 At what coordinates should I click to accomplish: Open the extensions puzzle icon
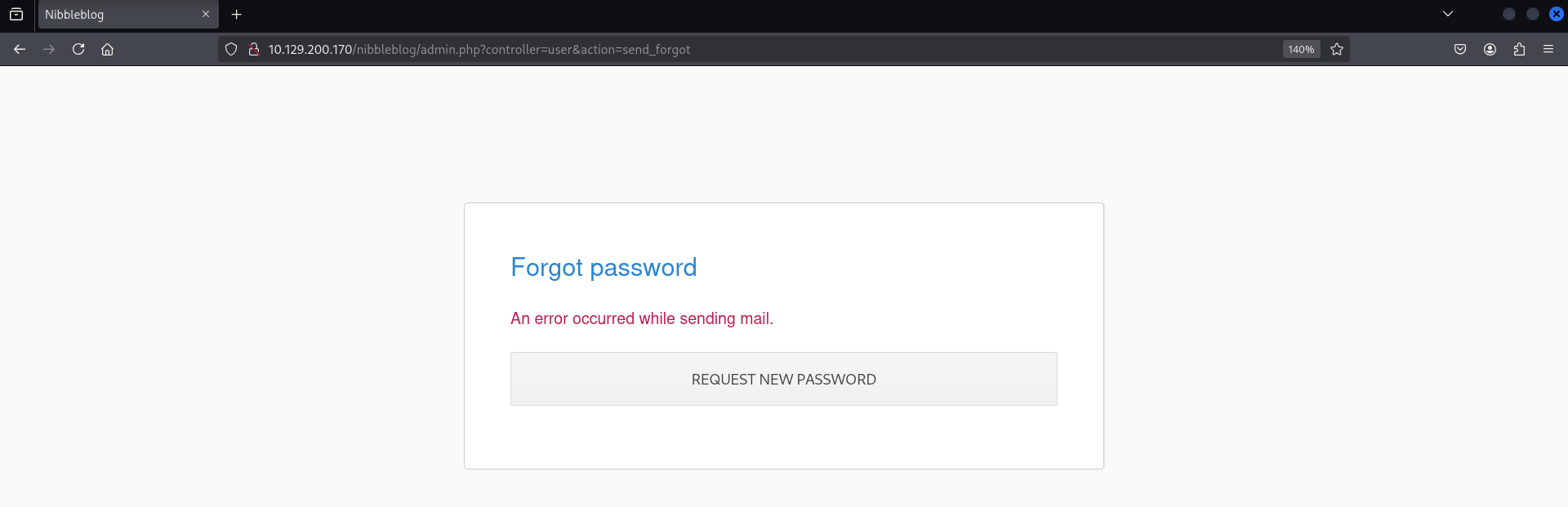tap(1519, 49)
